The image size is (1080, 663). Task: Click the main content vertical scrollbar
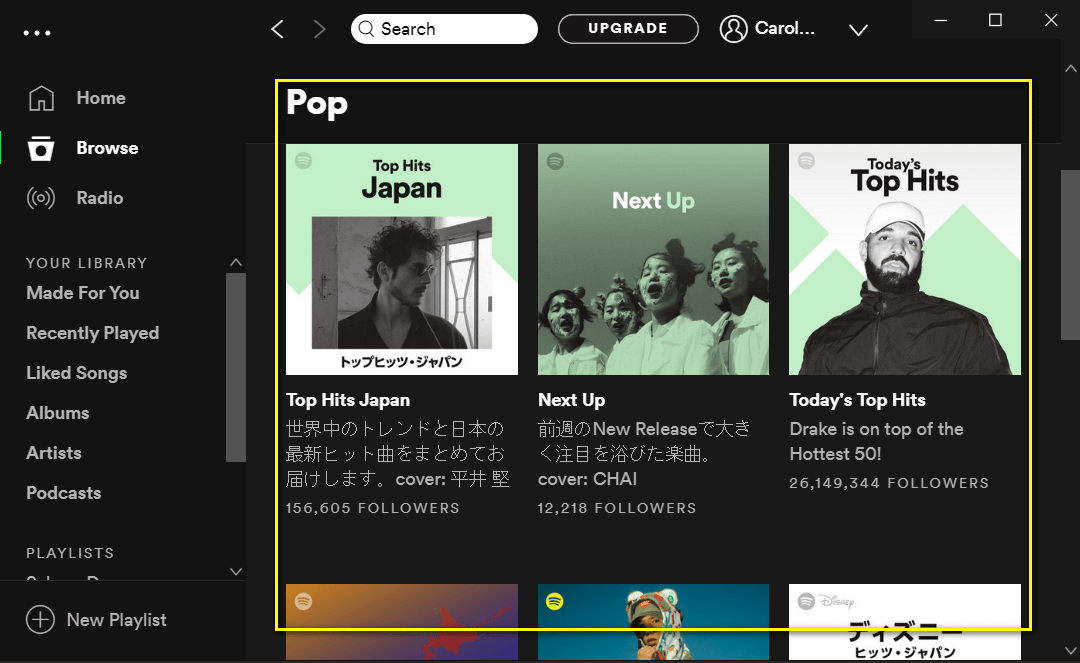pyautogui.click(x=1069, y=255)
